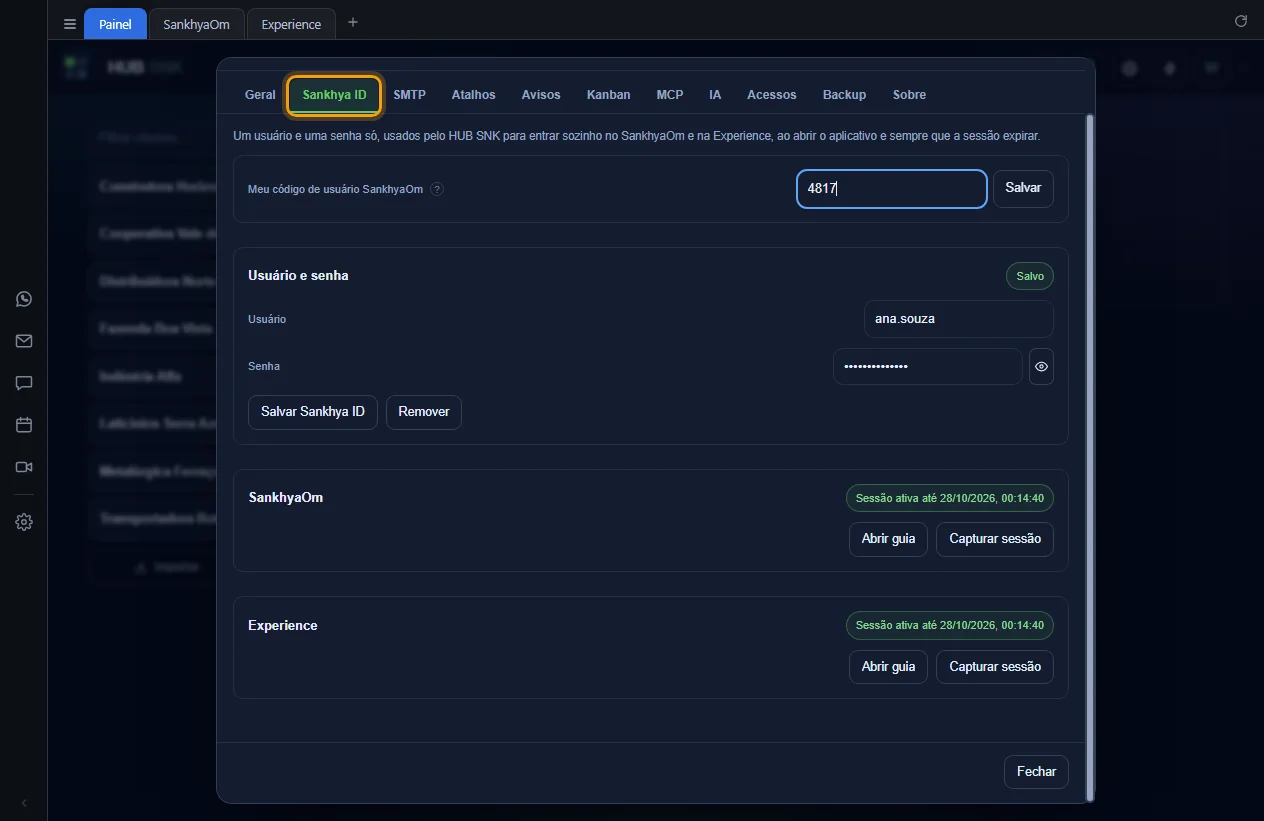
Task: Show the password with the eye icon
Action: (x=1041, y=367)
